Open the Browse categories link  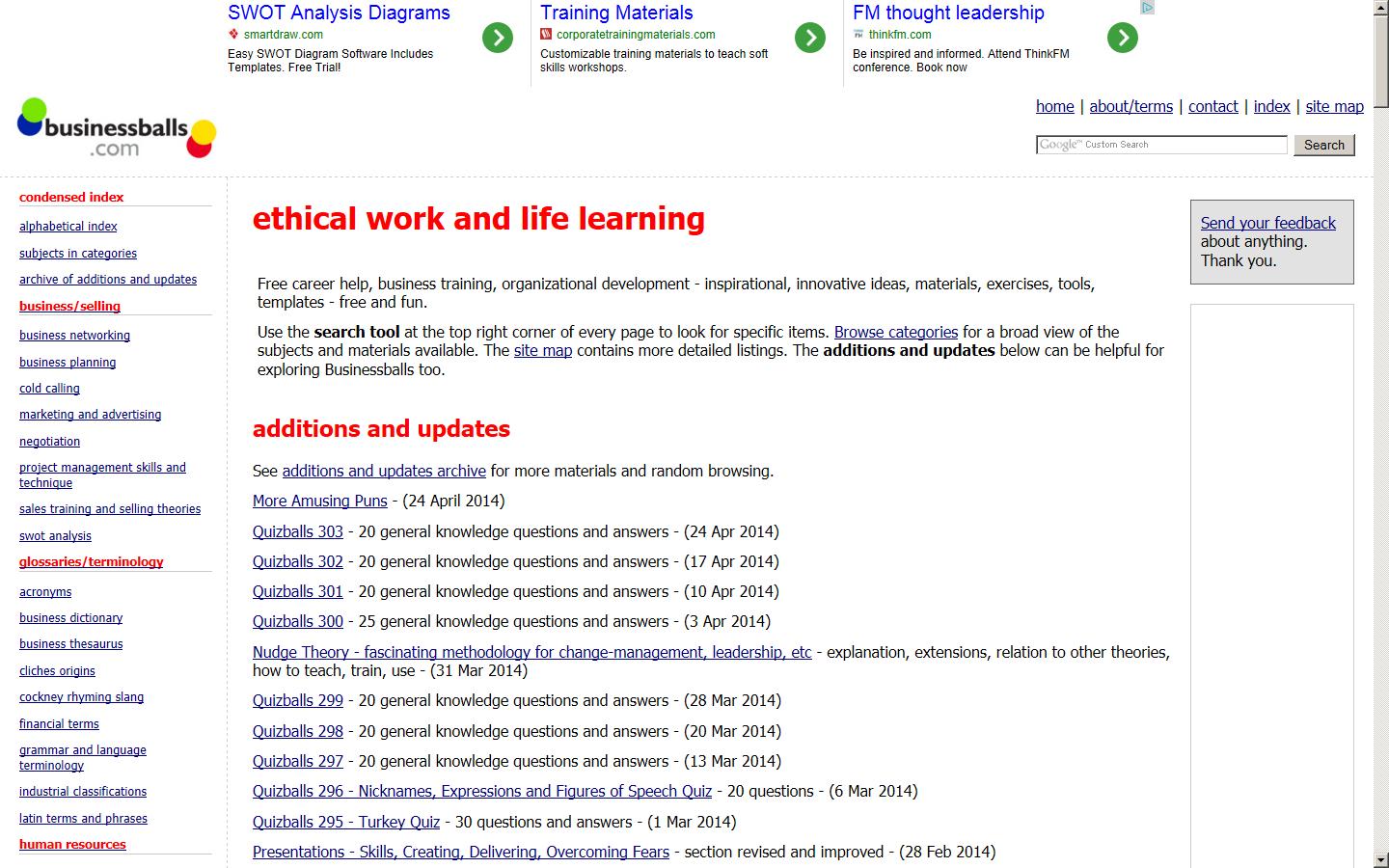[x=895, y=332]
